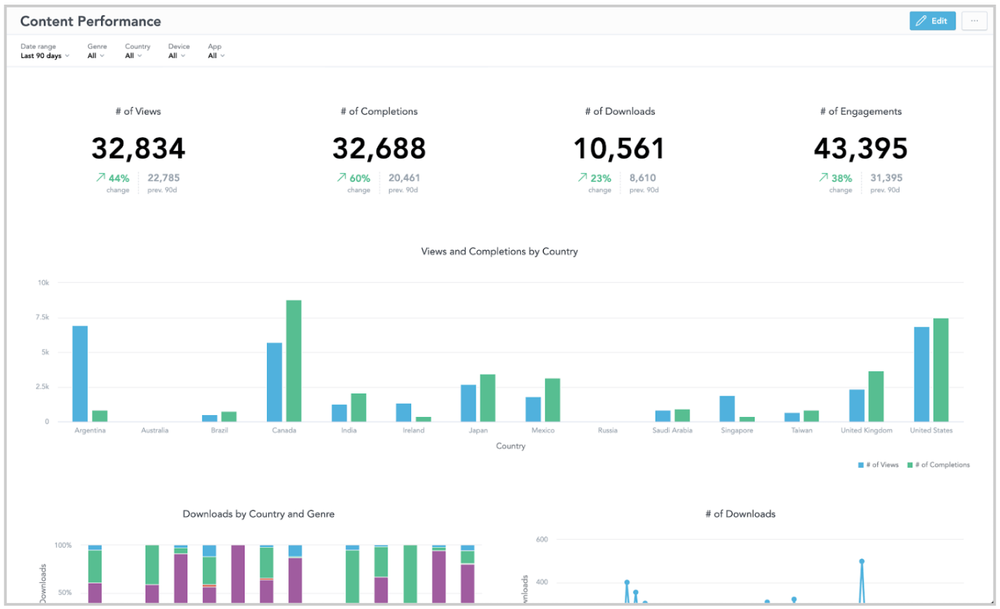Open the Date range Last 90 days dropdown
Viewport: 1000px width, 609px height.
point(45,51)
